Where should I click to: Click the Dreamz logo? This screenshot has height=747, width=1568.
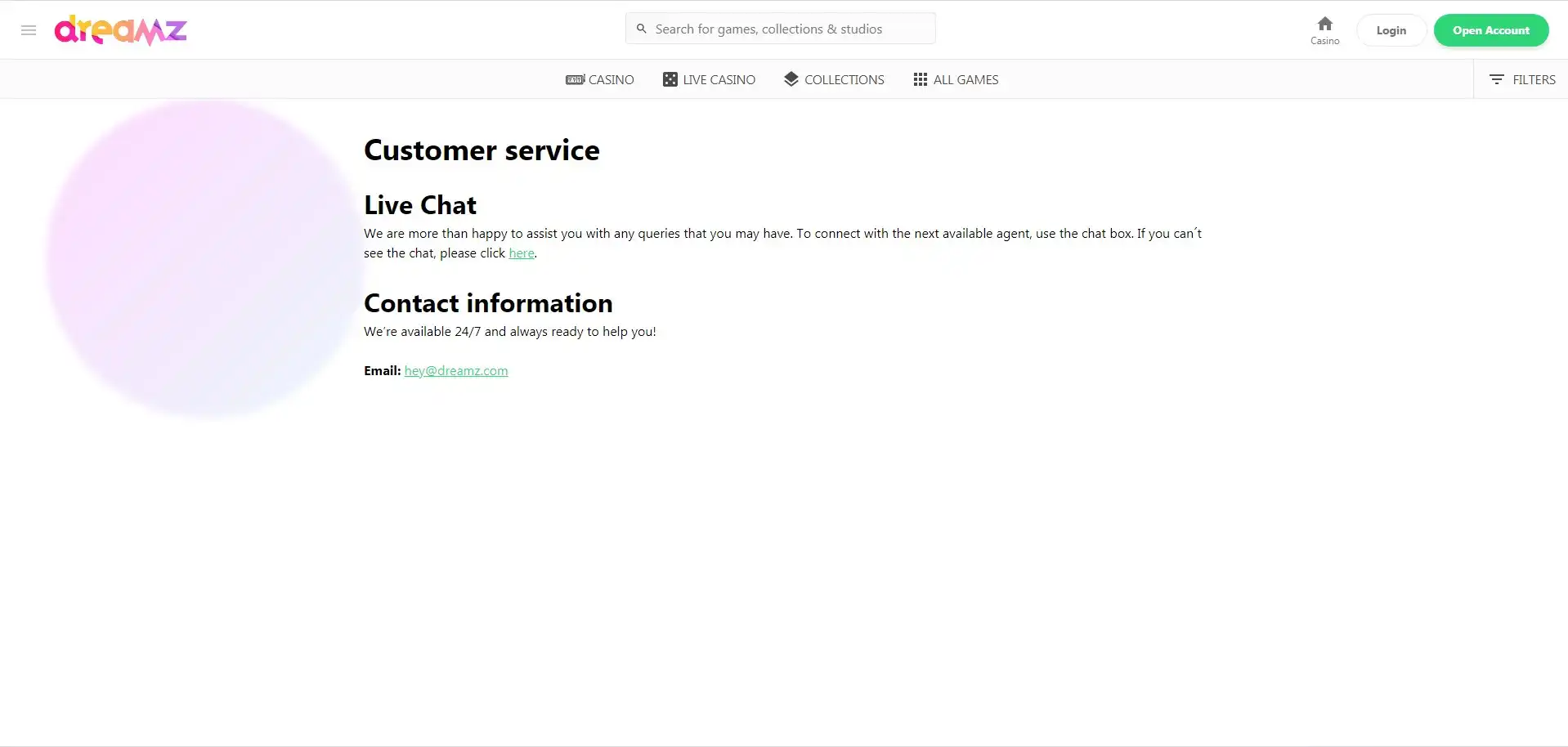pyautogui.click(x=120, y=30)
